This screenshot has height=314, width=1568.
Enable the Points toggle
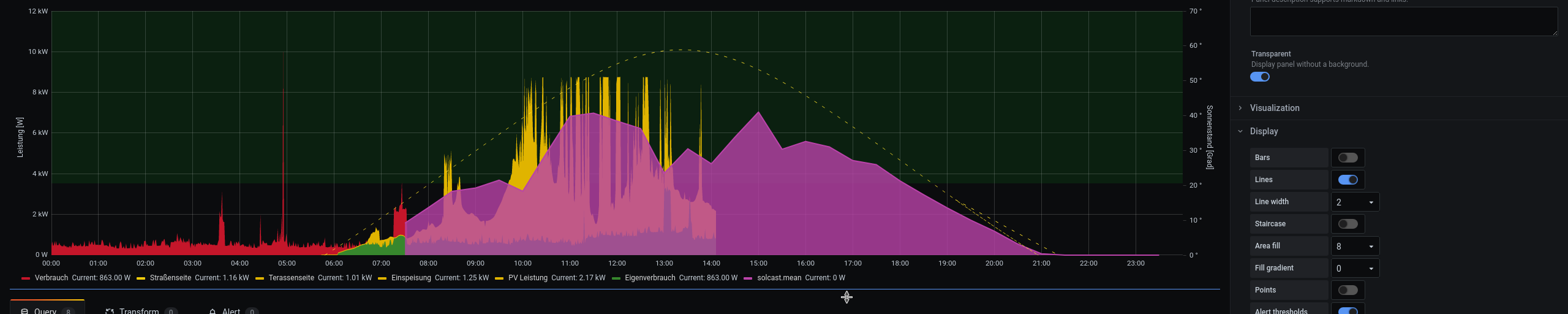click(x=1347, y=290)
